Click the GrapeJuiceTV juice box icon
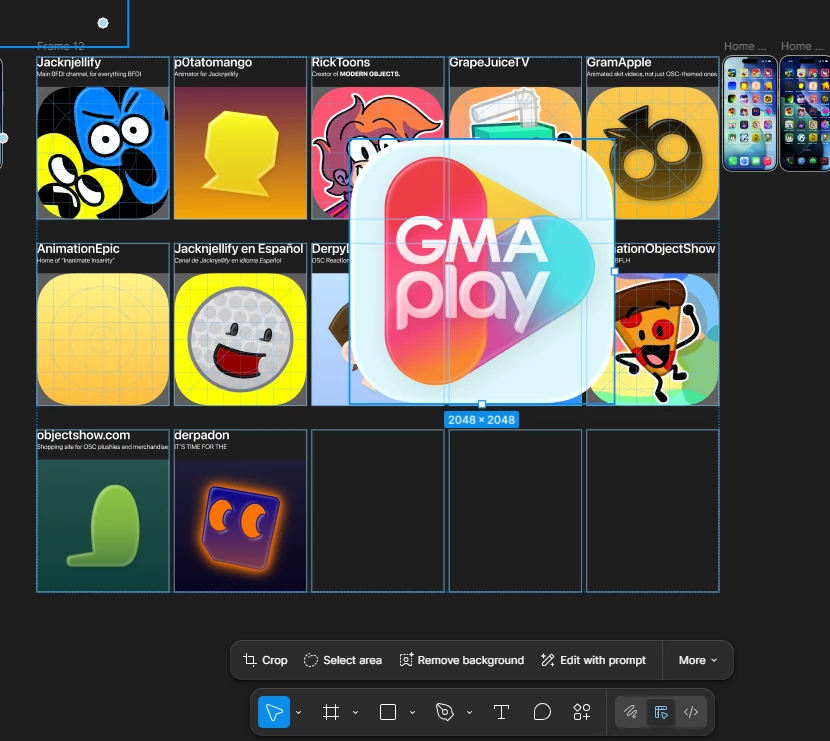The image size is (830, 741). click(x=515, y=113)
